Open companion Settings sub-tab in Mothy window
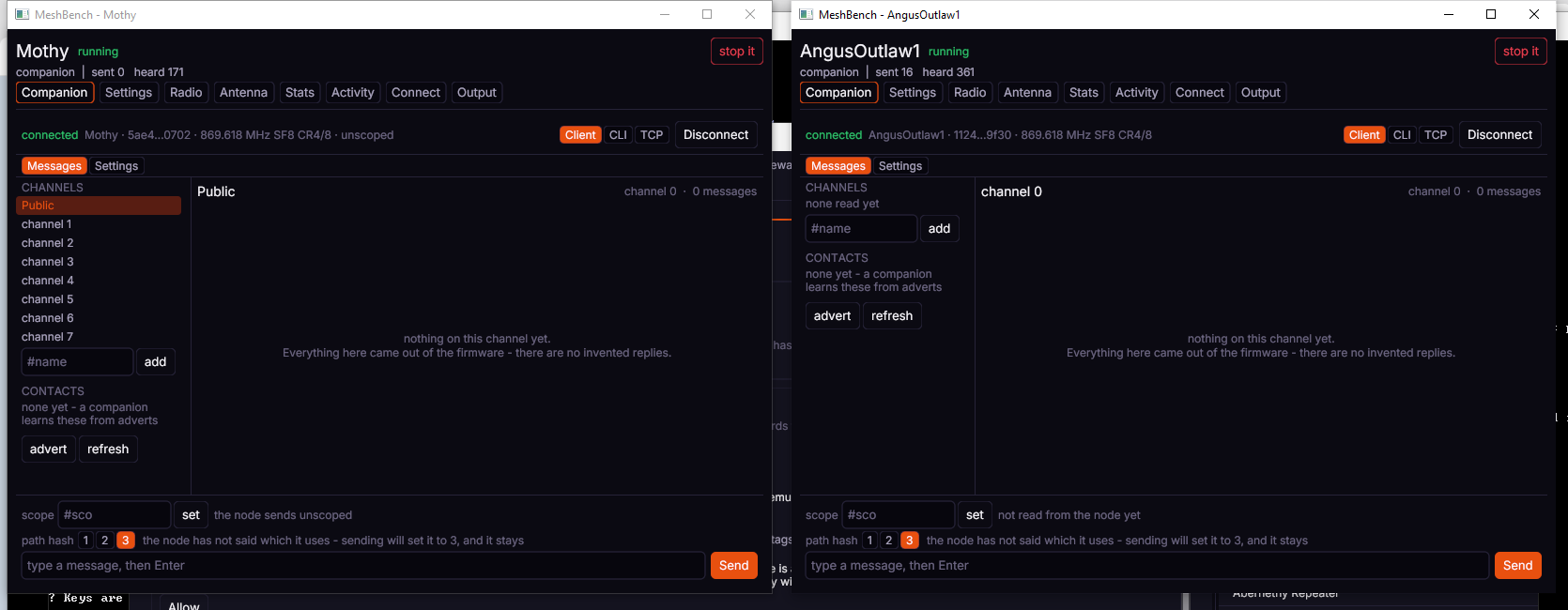Screen dimensions: 1568x610 pos(116,166)
